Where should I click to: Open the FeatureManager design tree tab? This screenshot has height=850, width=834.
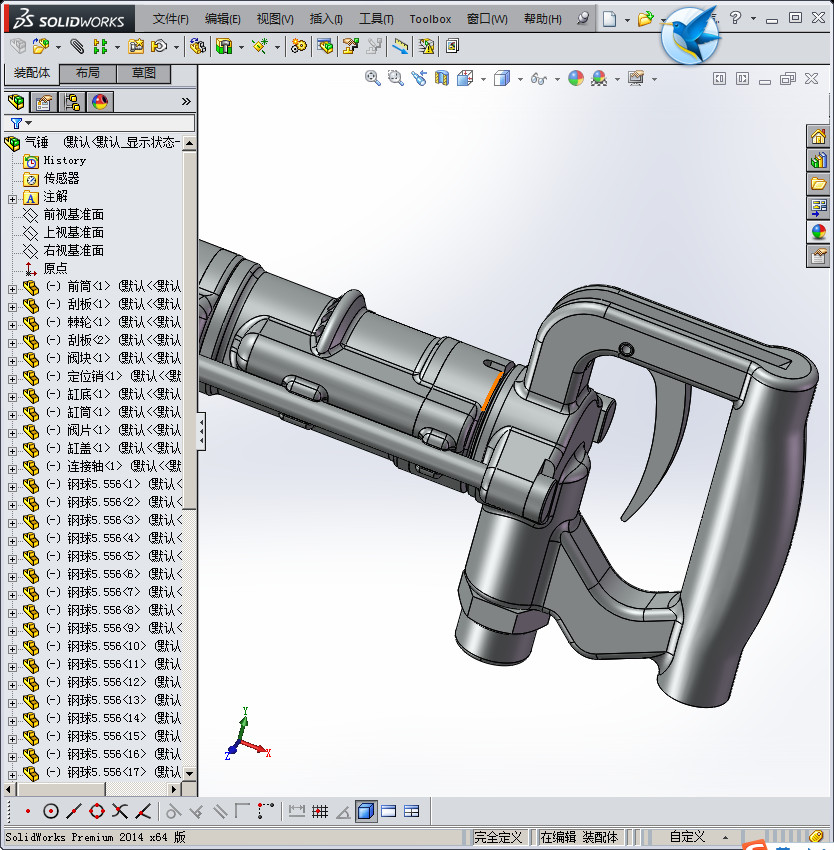point(16,102)
